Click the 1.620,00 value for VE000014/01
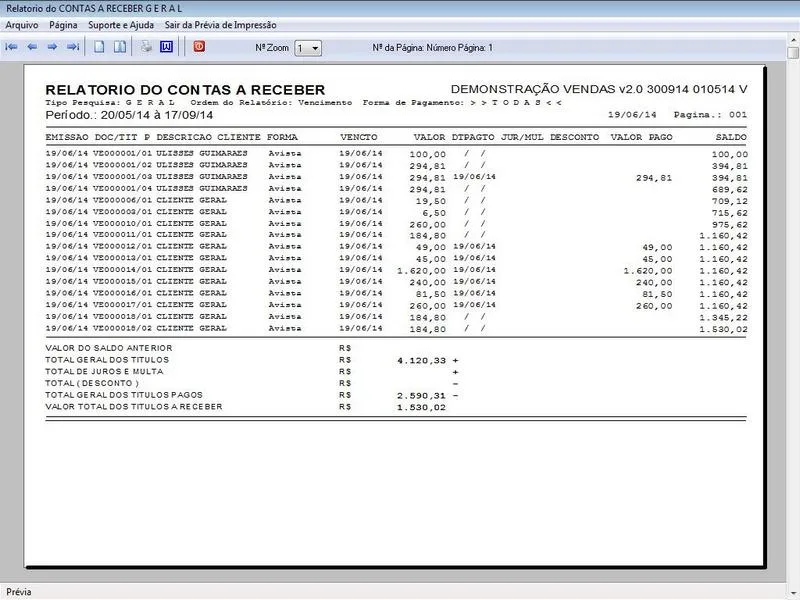This screenshot has width=800, height=600. (421, 271)
